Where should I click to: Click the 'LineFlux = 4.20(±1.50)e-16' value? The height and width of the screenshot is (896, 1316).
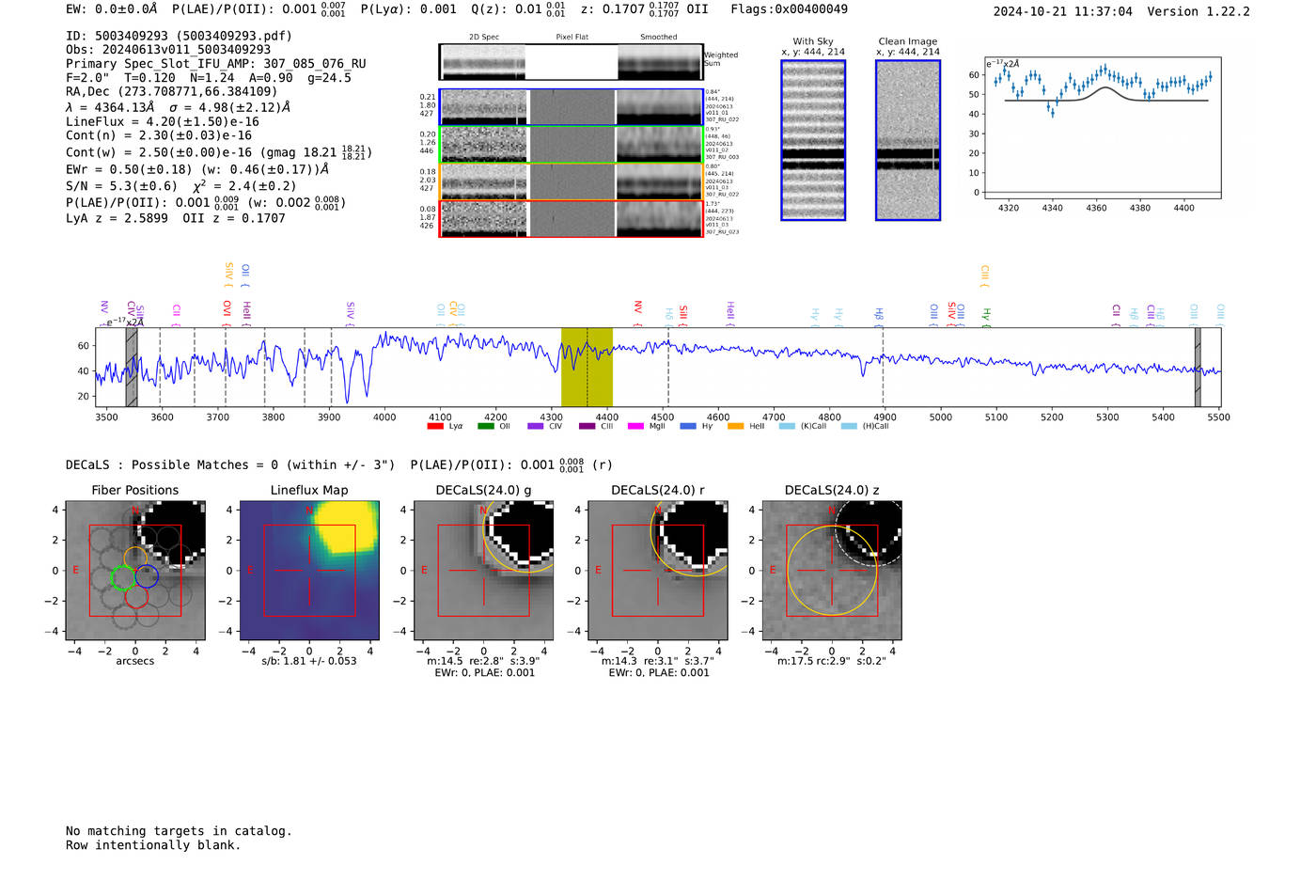163,122
